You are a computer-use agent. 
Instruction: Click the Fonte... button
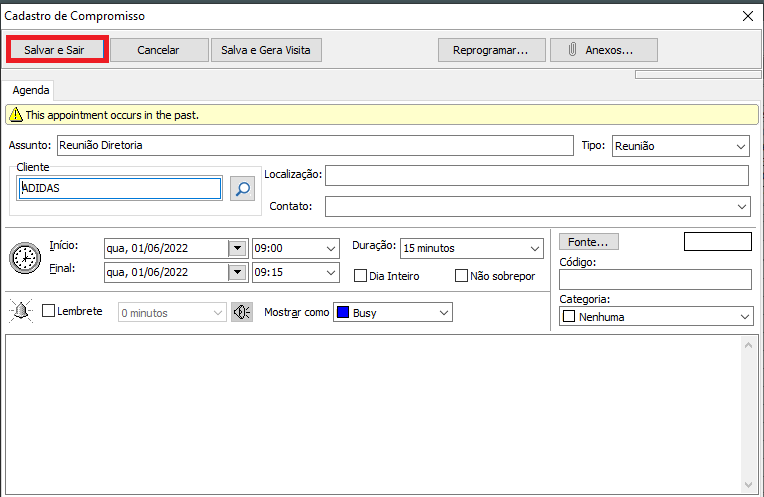[x=589, y=242]
